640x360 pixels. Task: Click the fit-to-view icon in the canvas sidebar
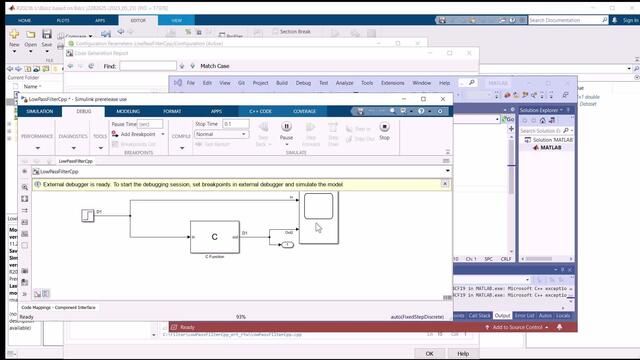coord(25,199)
